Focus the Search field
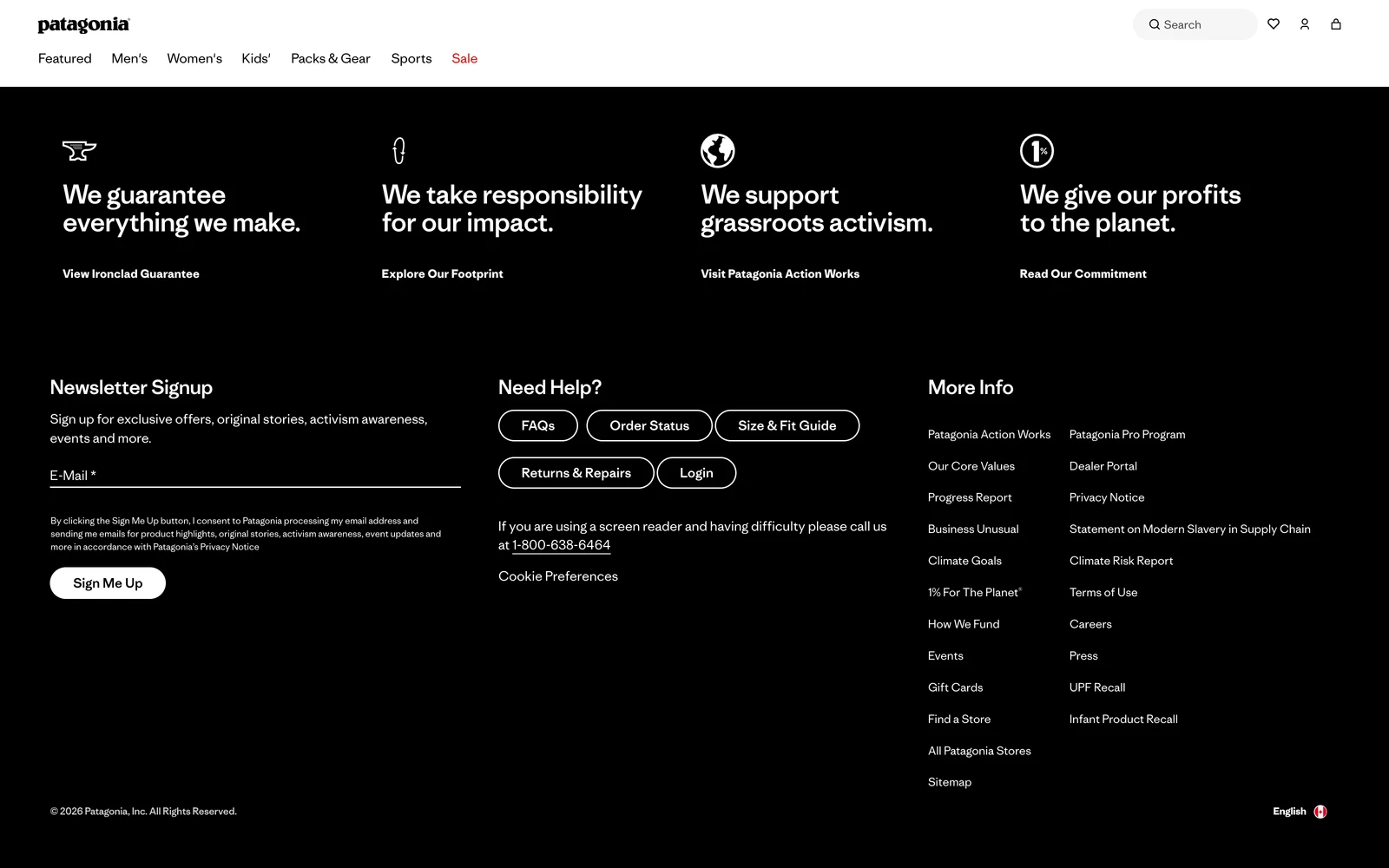Image resolution: width=1389 pixels, height=868 pixels. (x=1195, y=24)
